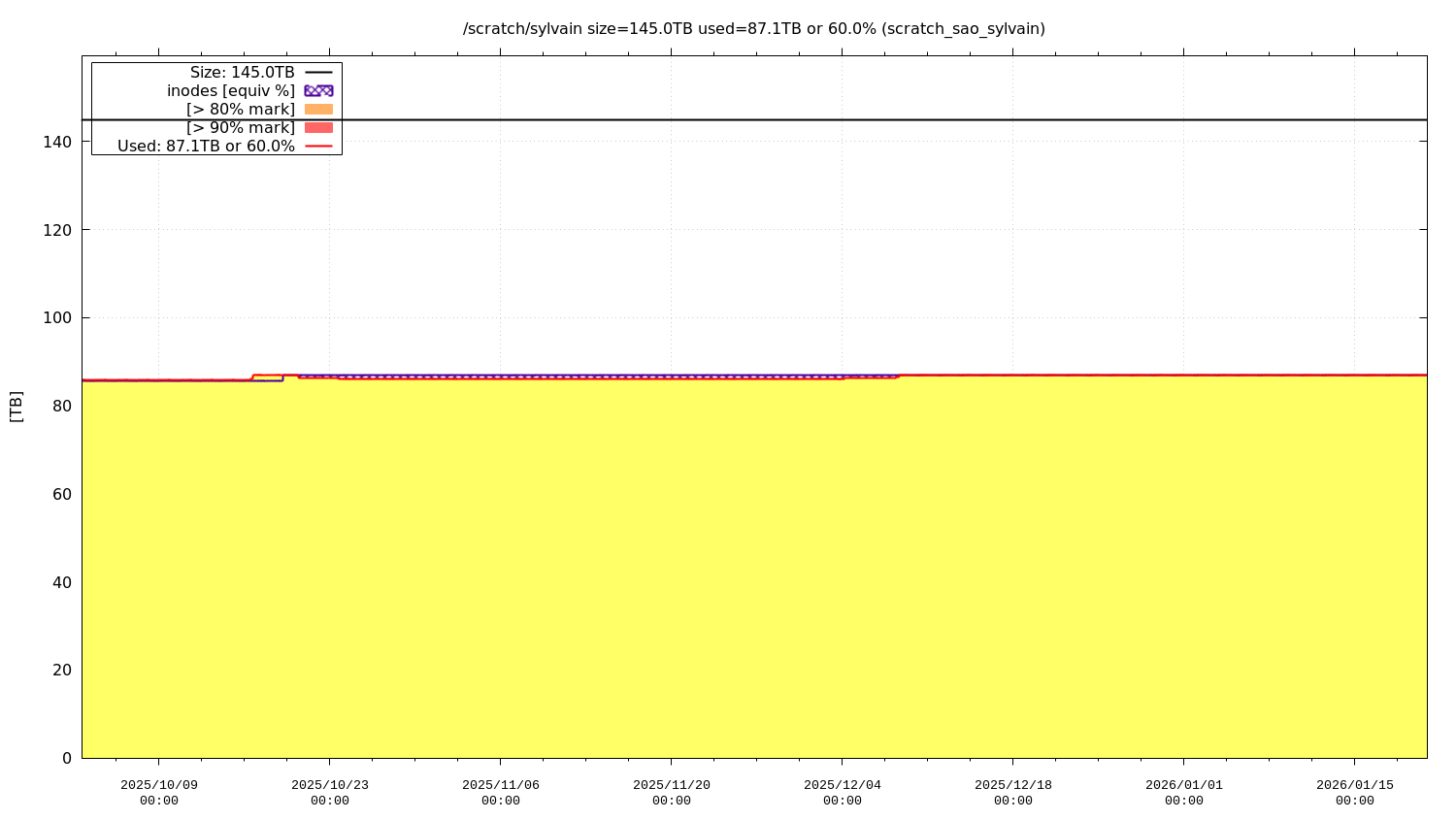Click the [TB] y-axis label

click(16, 406)
